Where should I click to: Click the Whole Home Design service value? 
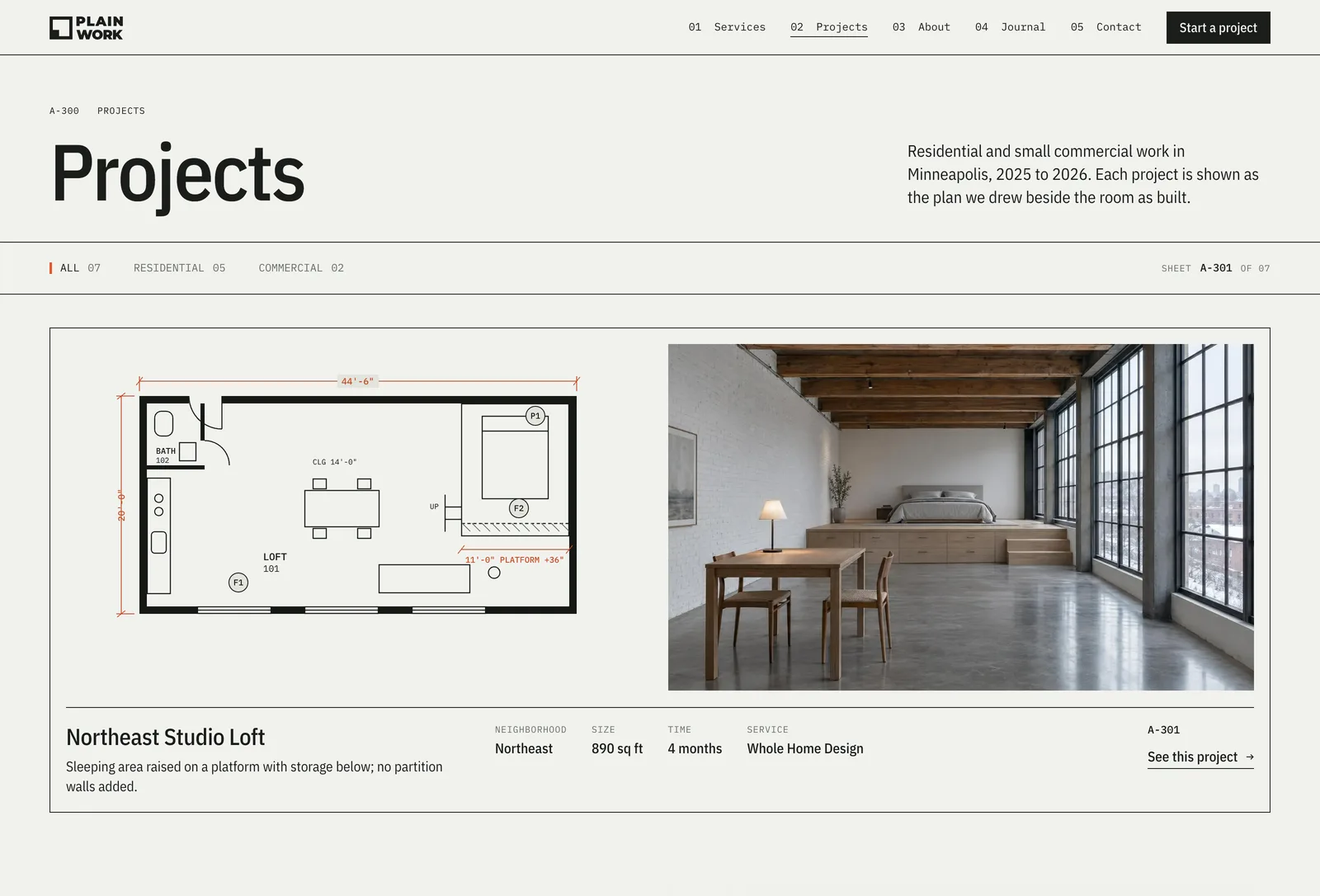point(805,748)
